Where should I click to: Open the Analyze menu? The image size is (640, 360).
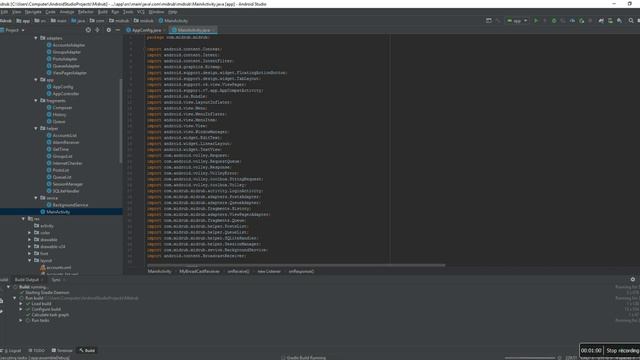click(67, 12)
